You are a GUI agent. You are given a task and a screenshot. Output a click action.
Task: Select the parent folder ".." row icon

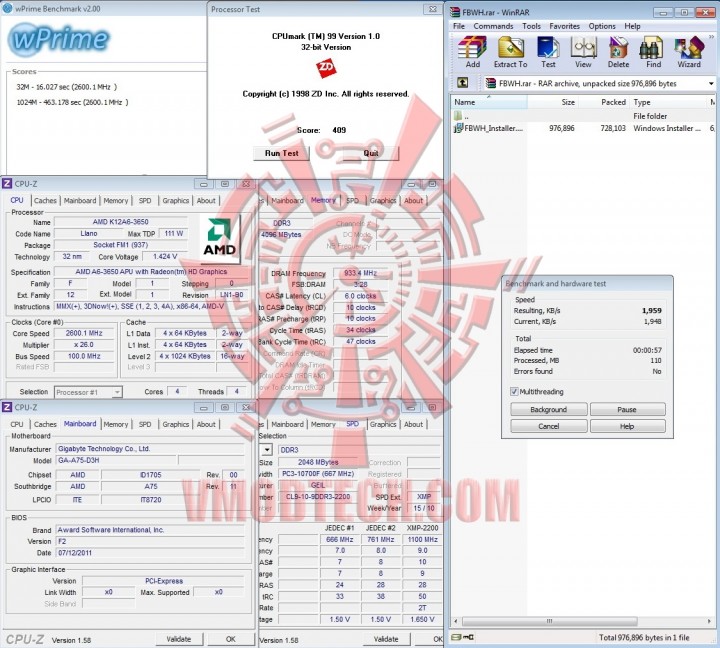[457, 116]
